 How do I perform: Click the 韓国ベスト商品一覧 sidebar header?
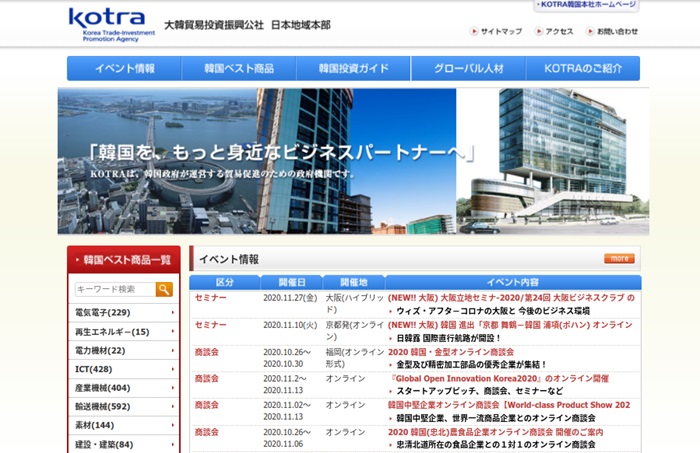[x=124, y=259]
